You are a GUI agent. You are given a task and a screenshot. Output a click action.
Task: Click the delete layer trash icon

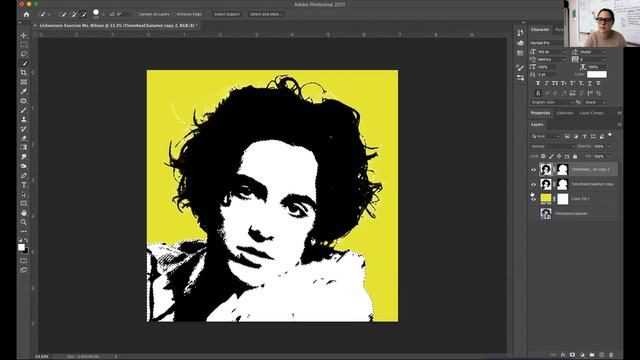click(611, 355)
